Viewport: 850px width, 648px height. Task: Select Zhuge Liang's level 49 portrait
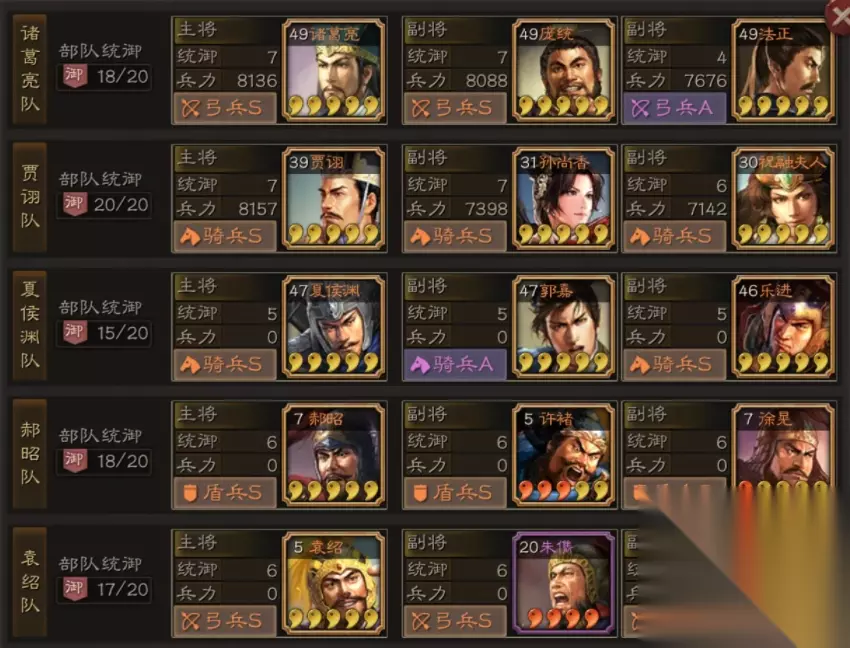pos(333,70)
